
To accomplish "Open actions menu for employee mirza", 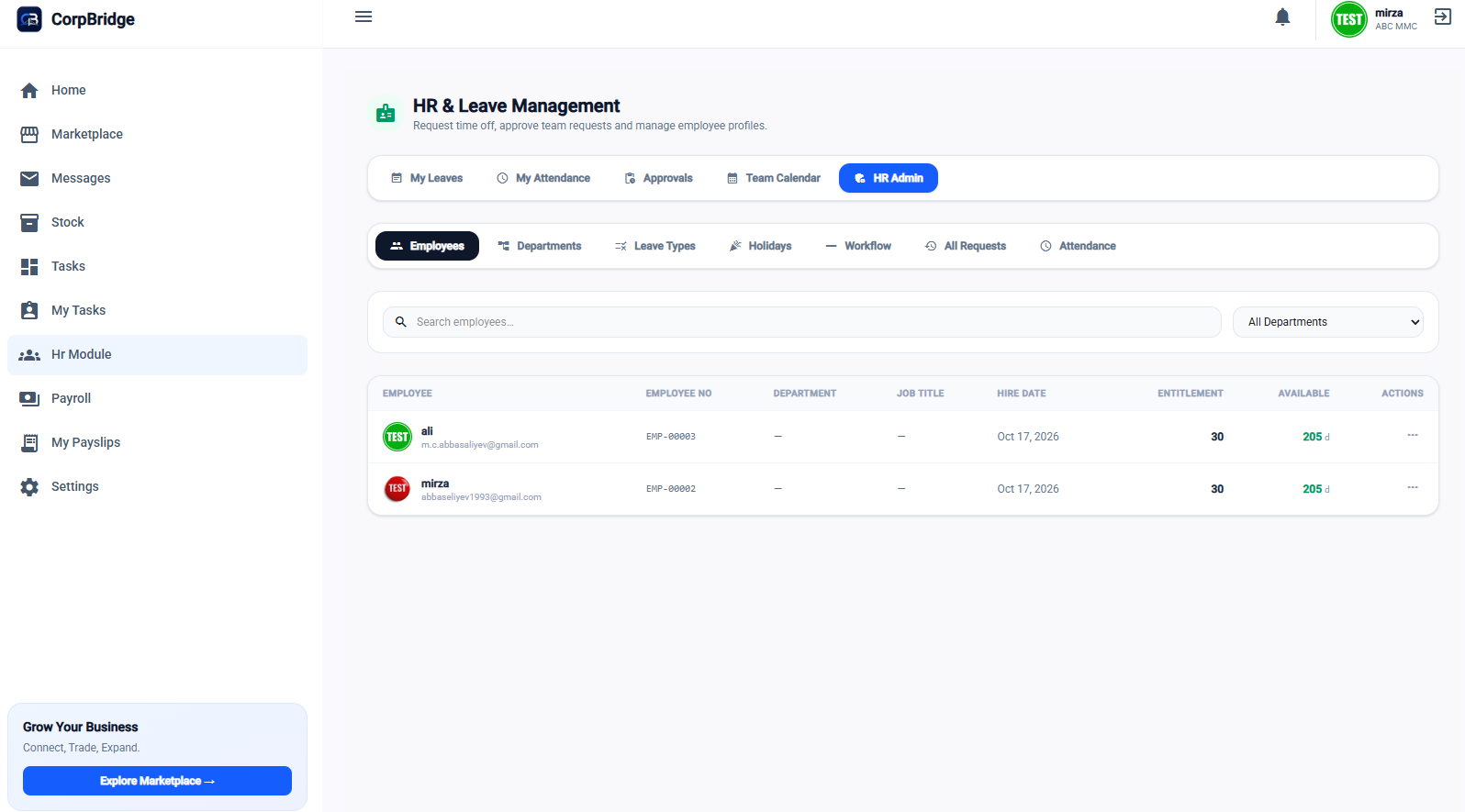I will tap(1413, 487).
